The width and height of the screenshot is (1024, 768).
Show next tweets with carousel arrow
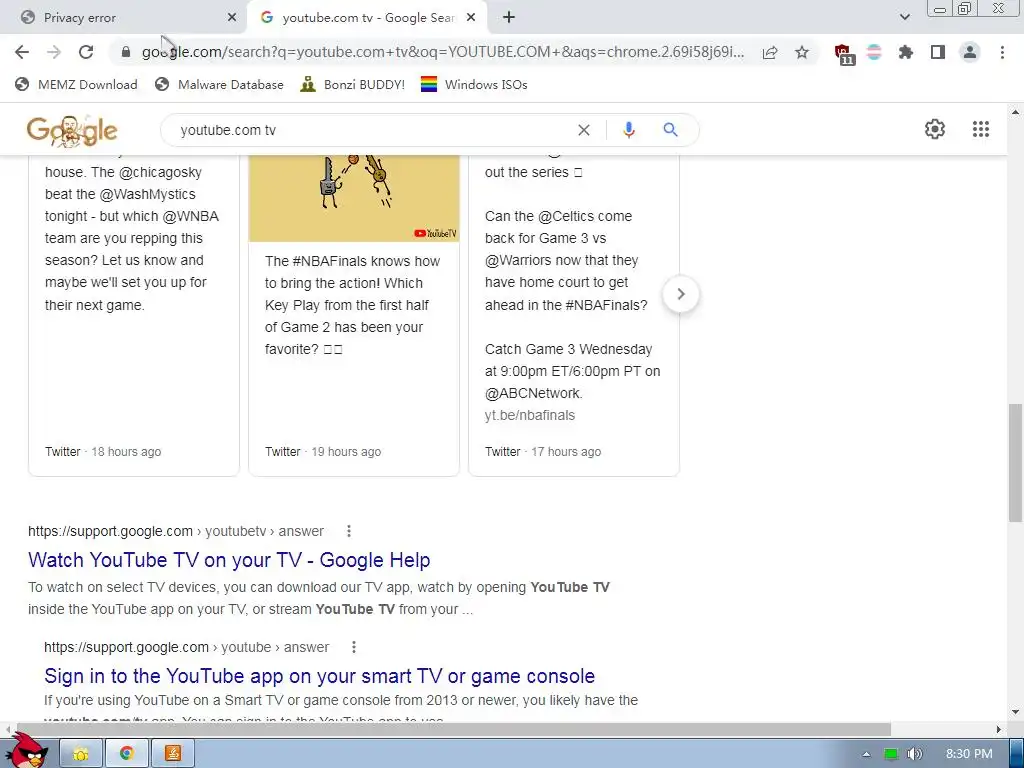click(680, 294)
